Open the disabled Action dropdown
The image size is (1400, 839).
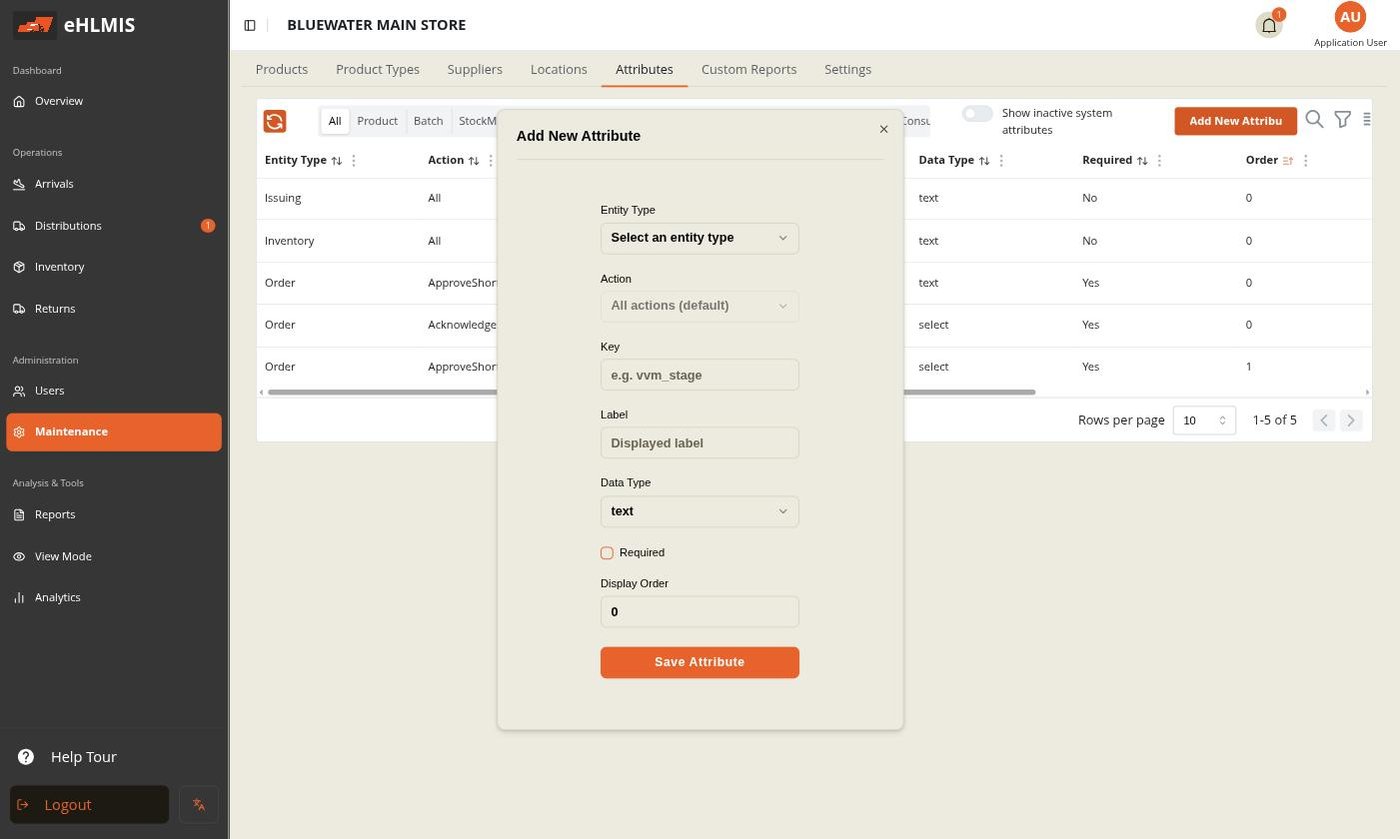point(700,306)
